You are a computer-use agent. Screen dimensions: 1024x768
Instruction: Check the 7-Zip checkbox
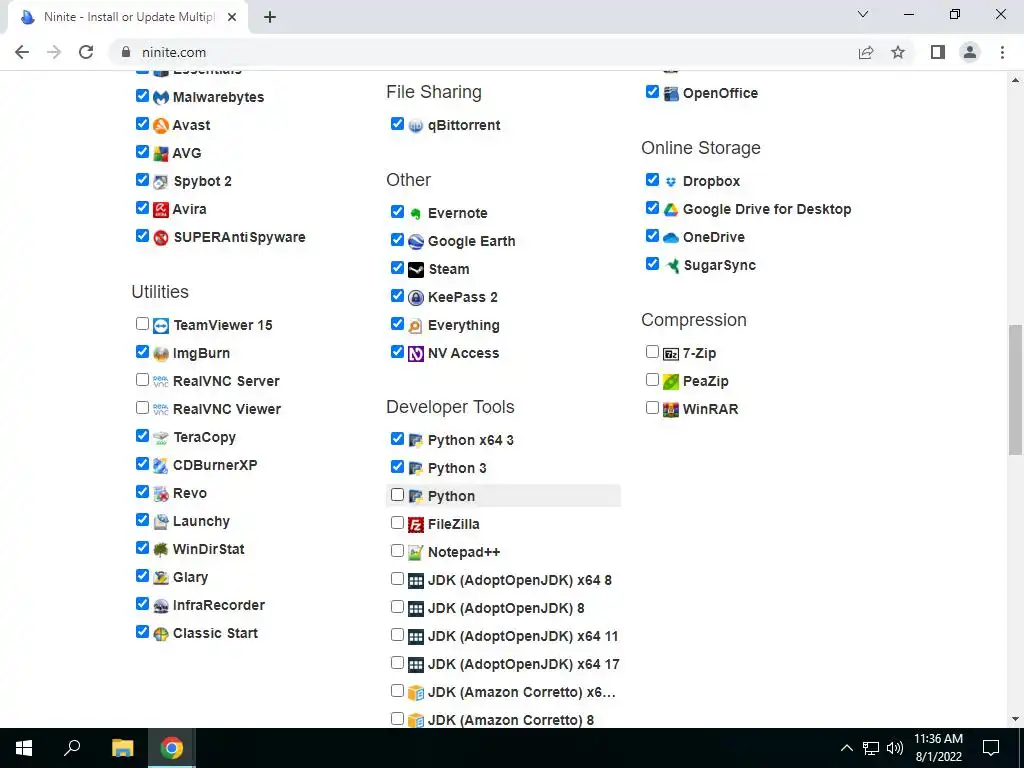point(652,352)
